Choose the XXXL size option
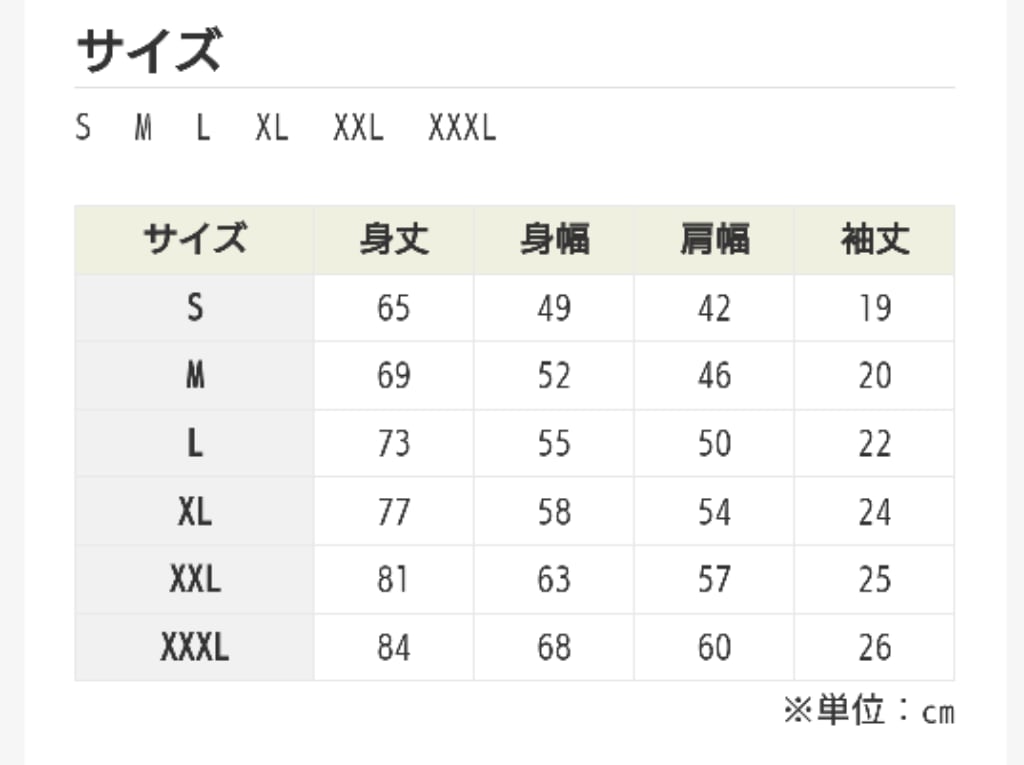Viewport: 1024px width, 765px height. click(462, 127)
